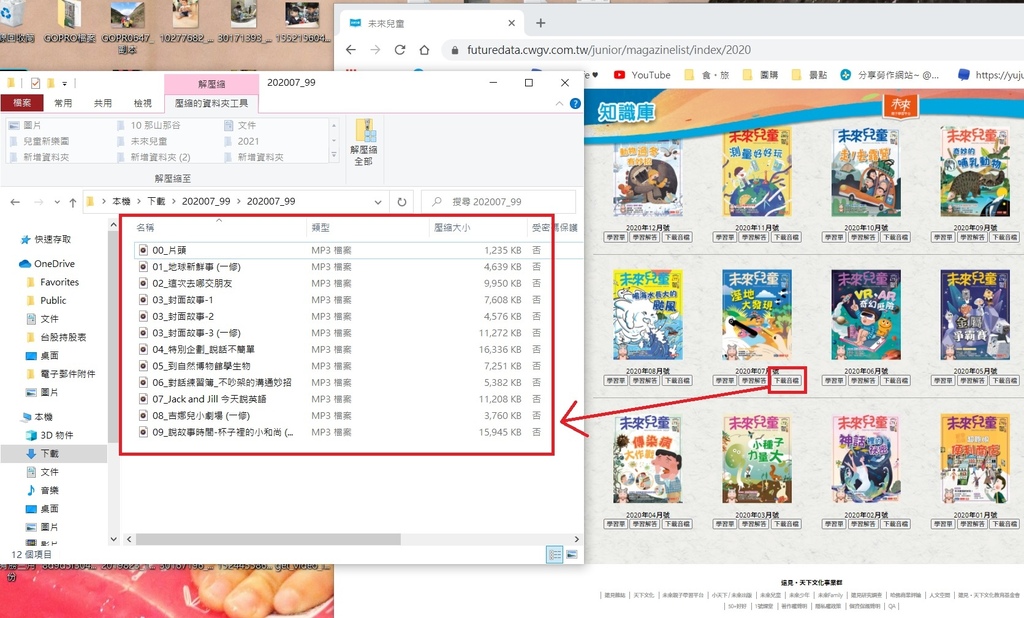This screenshot has height=618, width=1024.
Task: Click the MP3 icon of 00_片頭
Action: 143,250
